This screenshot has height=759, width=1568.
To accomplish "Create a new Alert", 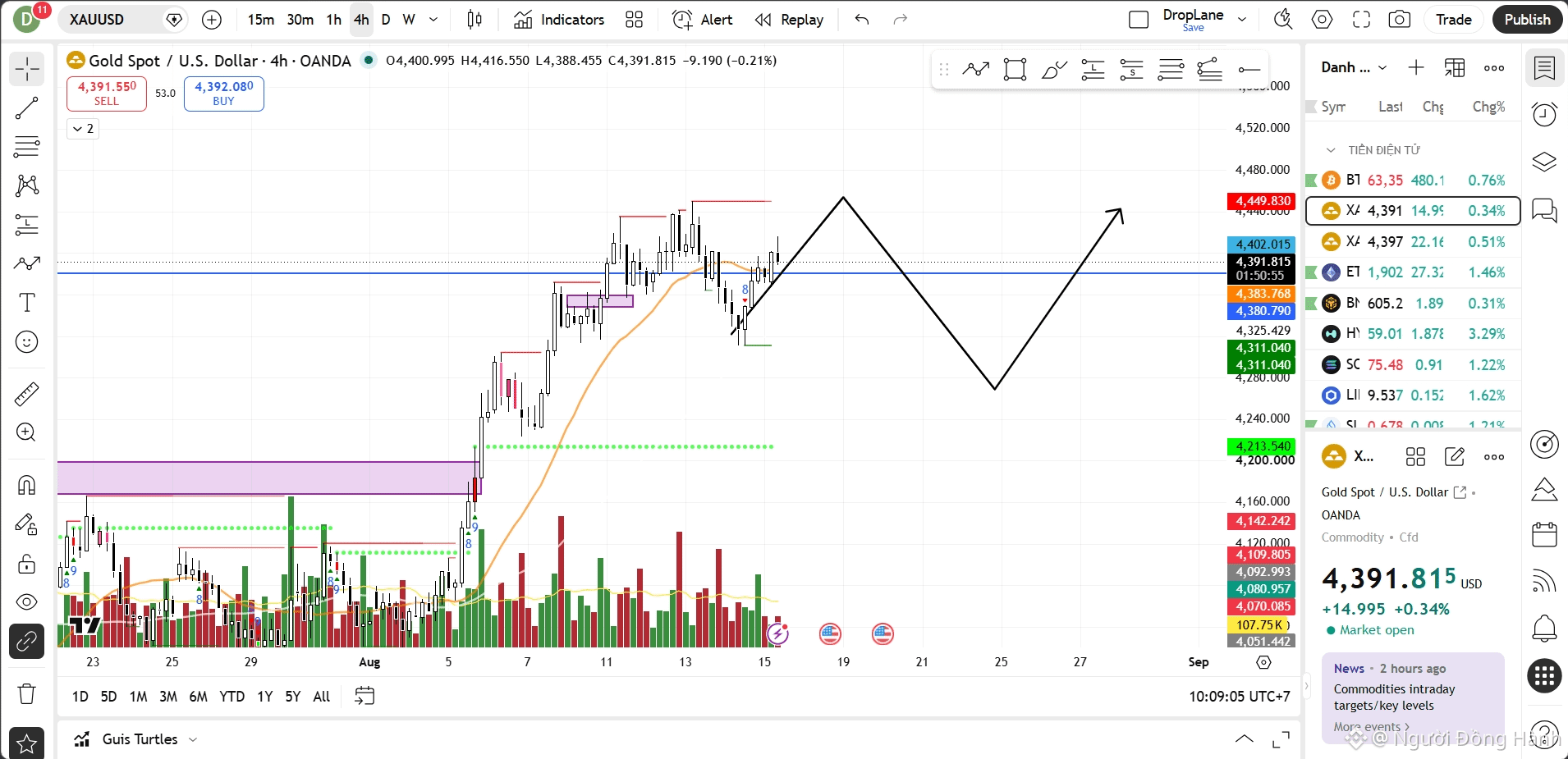I will [702, 20].
